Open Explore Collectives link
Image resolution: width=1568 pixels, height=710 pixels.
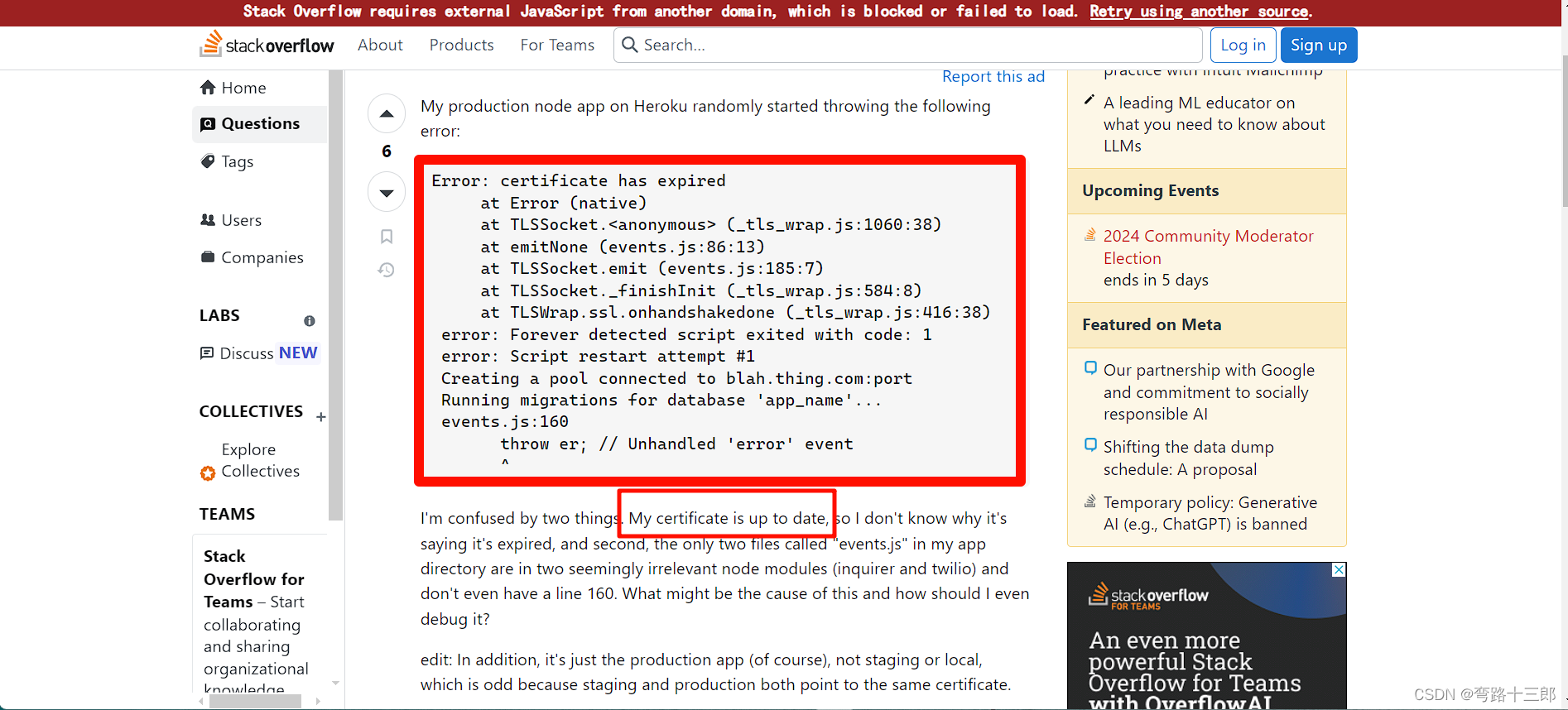pyautogui.click(x=260, y=460)
